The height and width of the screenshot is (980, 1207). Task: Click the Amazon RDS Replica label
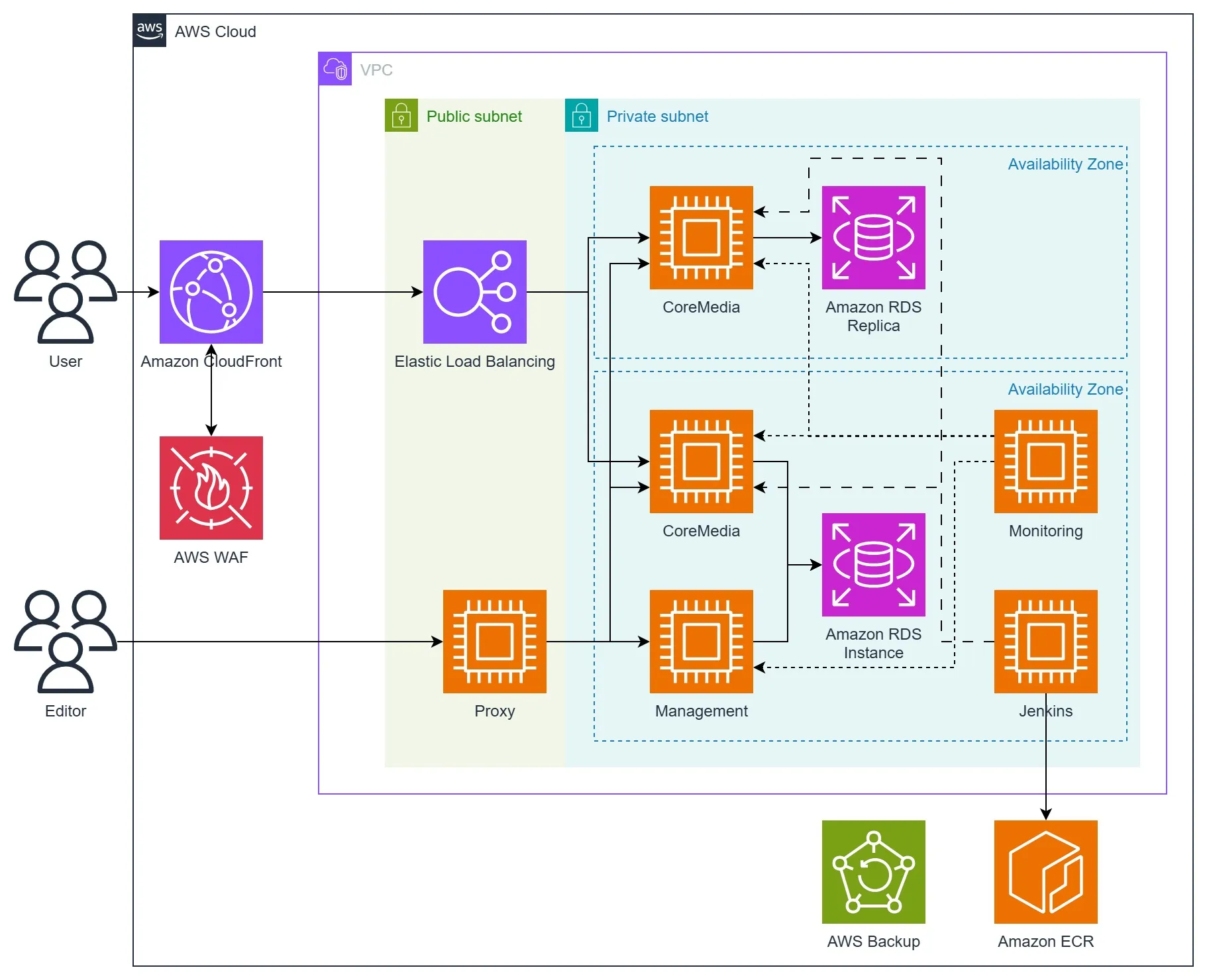coord(874,317)
